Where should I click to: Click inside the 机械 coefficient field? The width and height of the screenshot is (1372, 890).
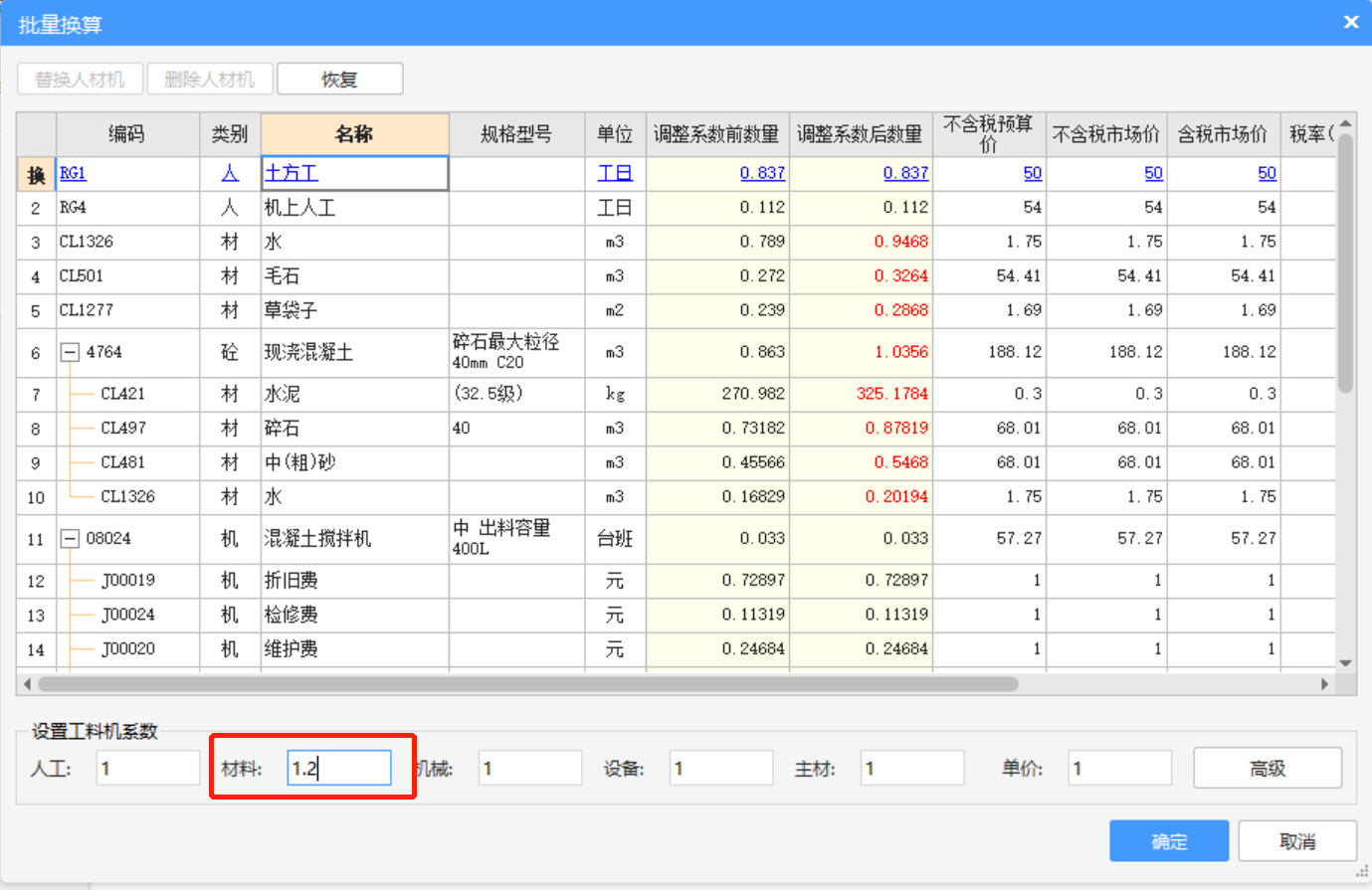pyautogui.click(x=529, y=767)
